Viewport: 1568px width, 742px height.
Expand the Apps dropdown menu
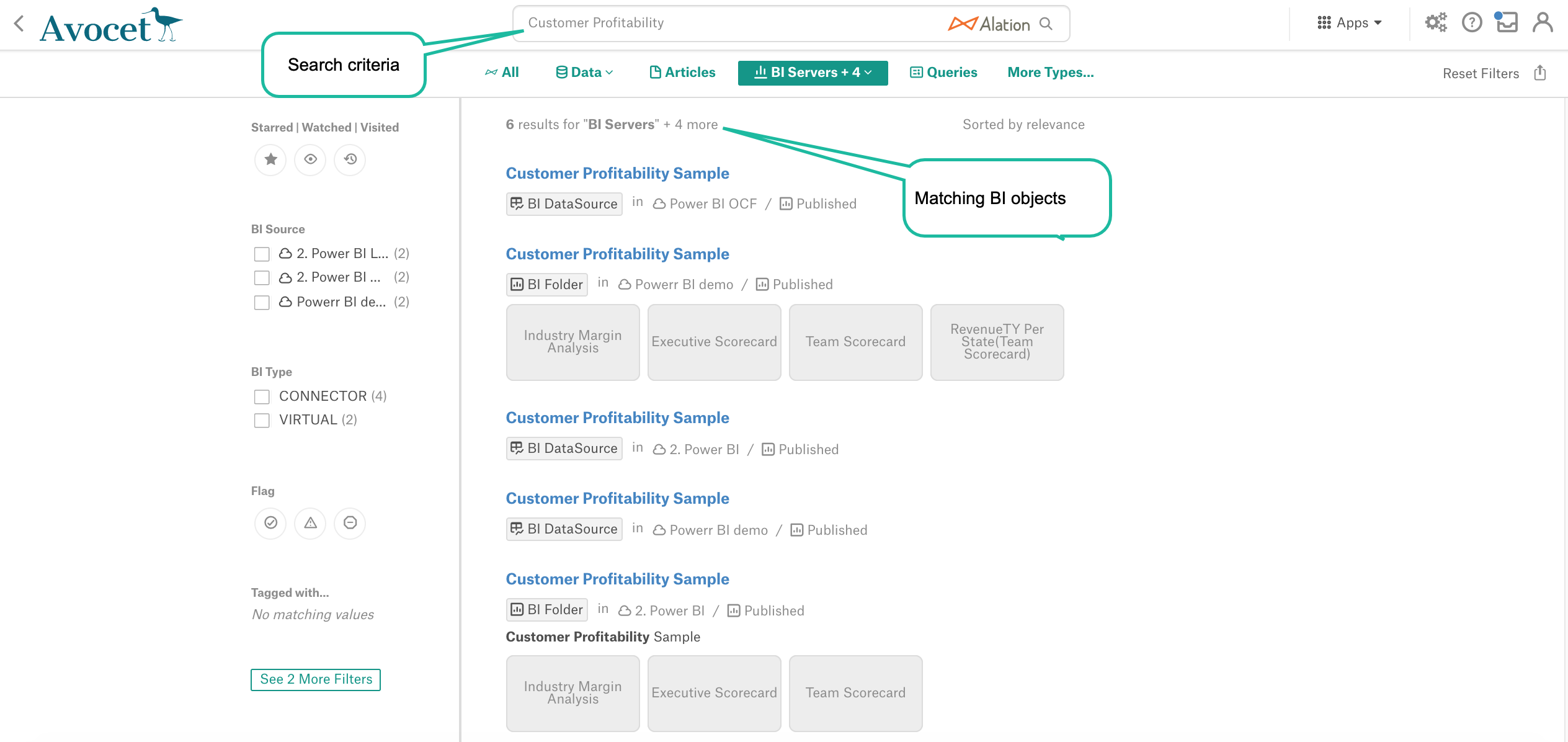pyautogui.click(x=1349, y=23)
